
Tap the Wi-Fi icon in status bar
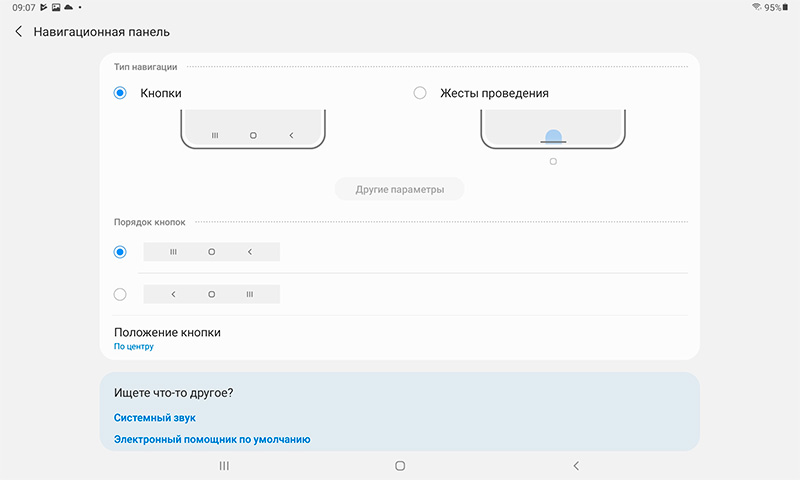tap(756, 7)
